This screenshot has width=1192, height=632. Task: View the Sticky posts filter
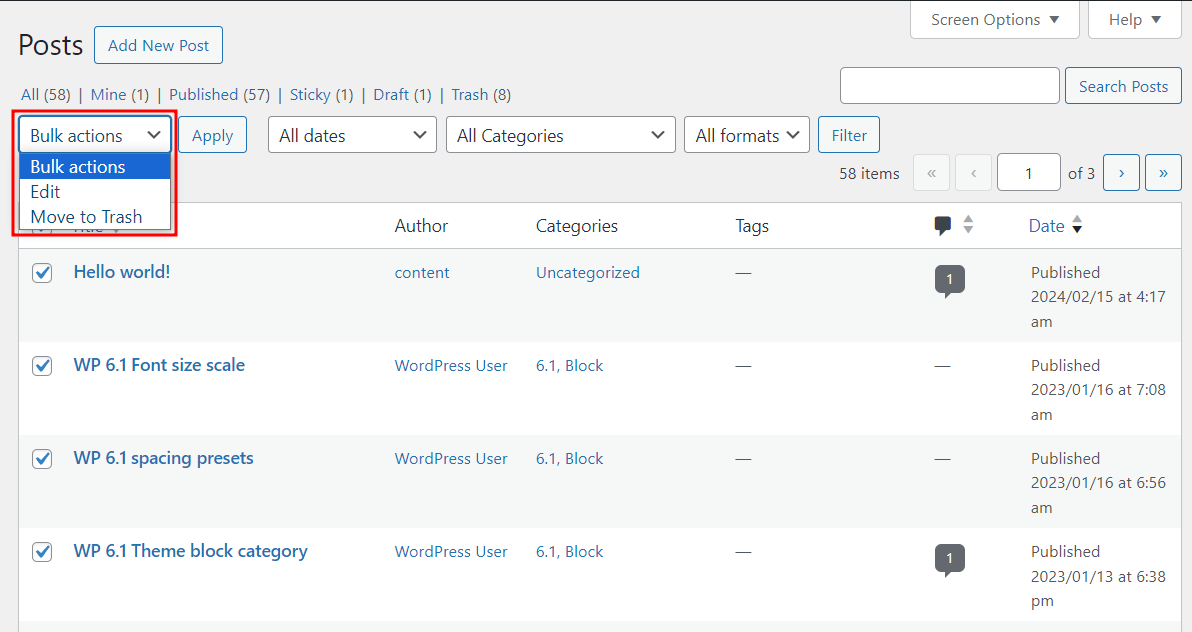tap(310, 94)
